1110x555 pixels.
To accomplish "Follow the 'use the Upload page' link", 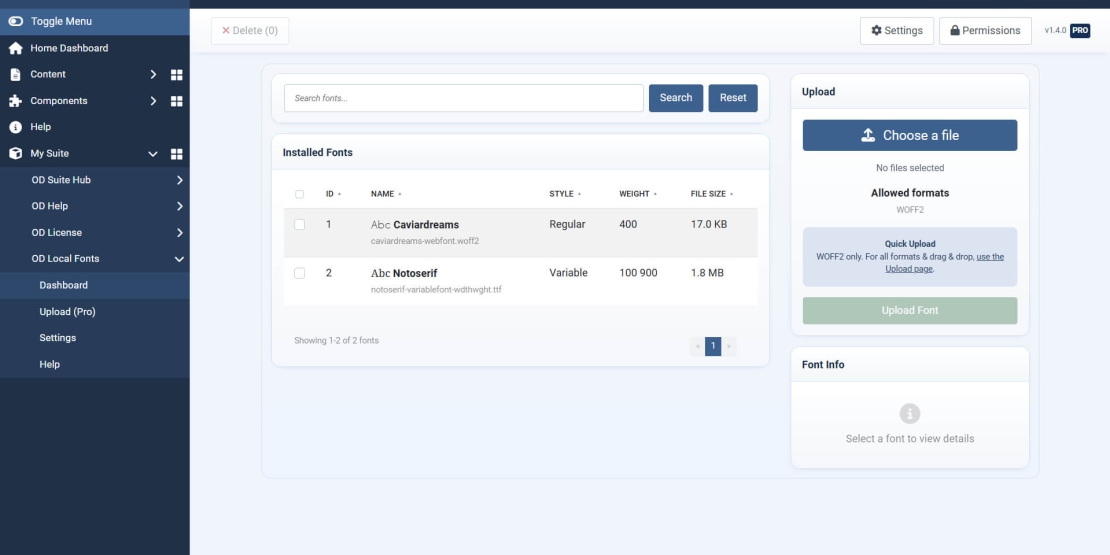I will click(x=944, y=263).
